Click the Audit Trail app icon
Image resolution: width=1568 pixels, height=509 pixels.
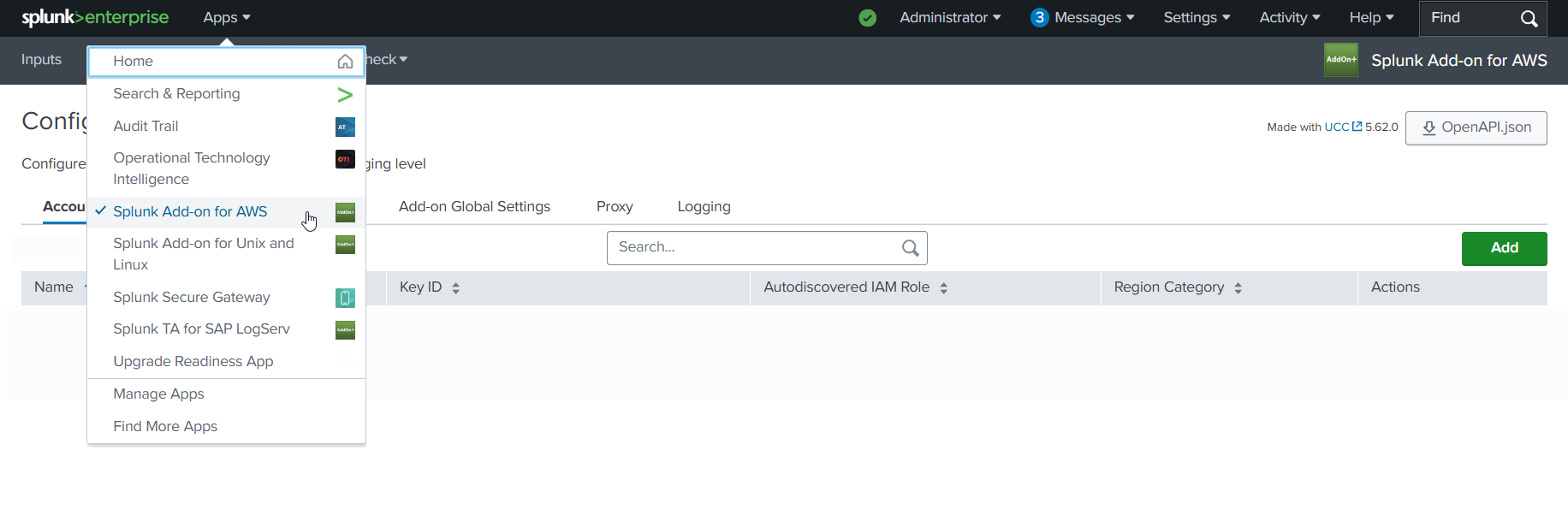[345, 127]
